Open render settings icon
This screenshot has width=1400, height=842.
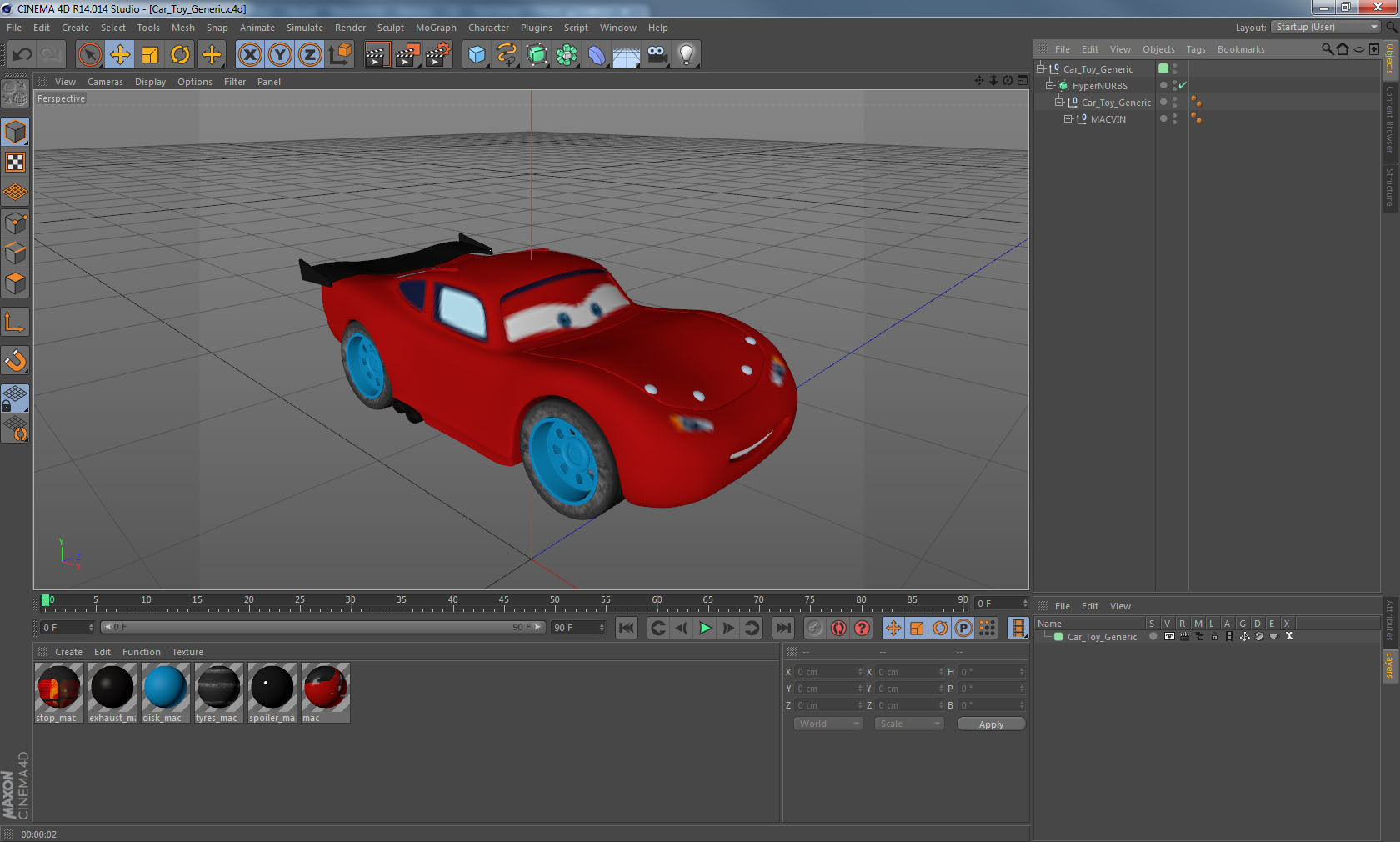[437, 55]
